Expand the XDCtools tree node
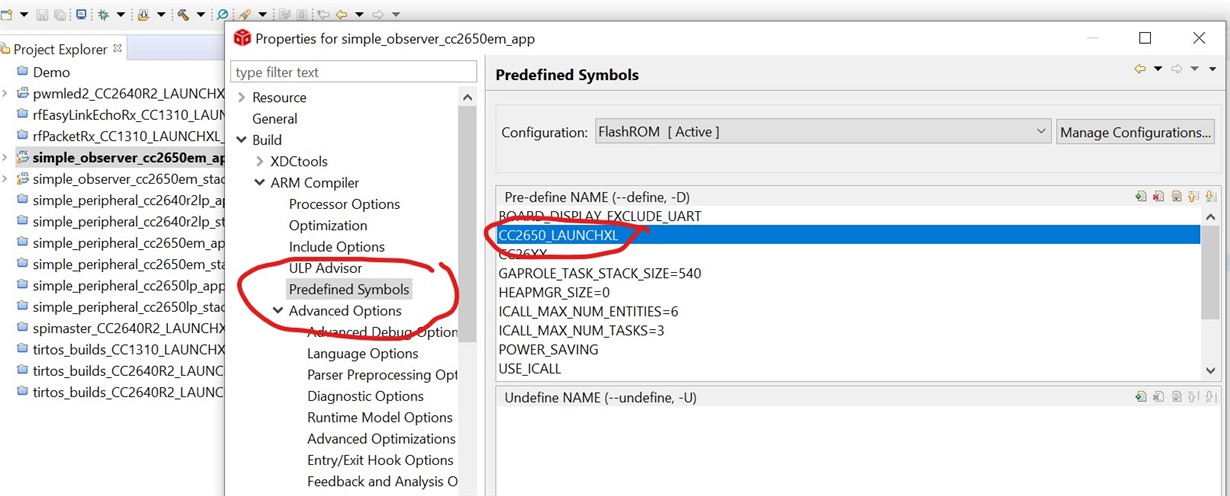 coord(260,161)
